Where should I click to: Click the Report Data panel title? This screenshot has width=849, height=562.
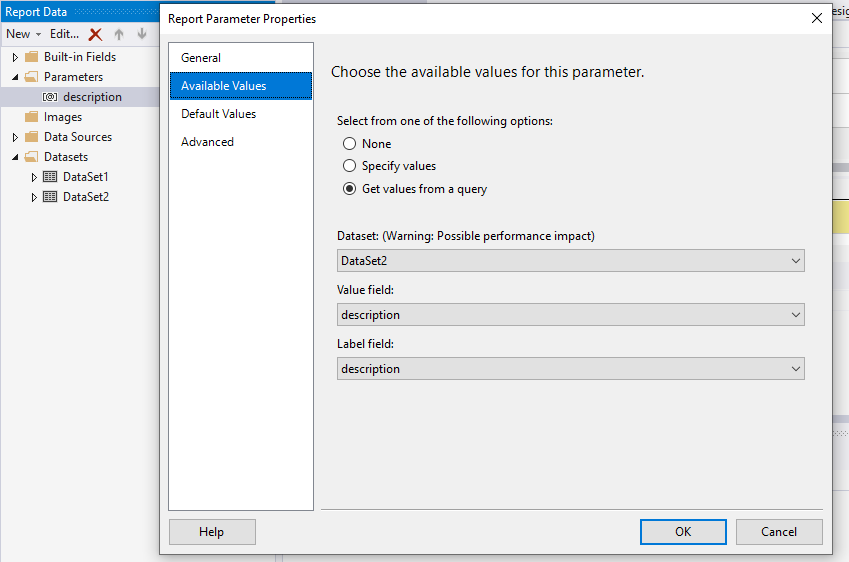coord(36,12)
